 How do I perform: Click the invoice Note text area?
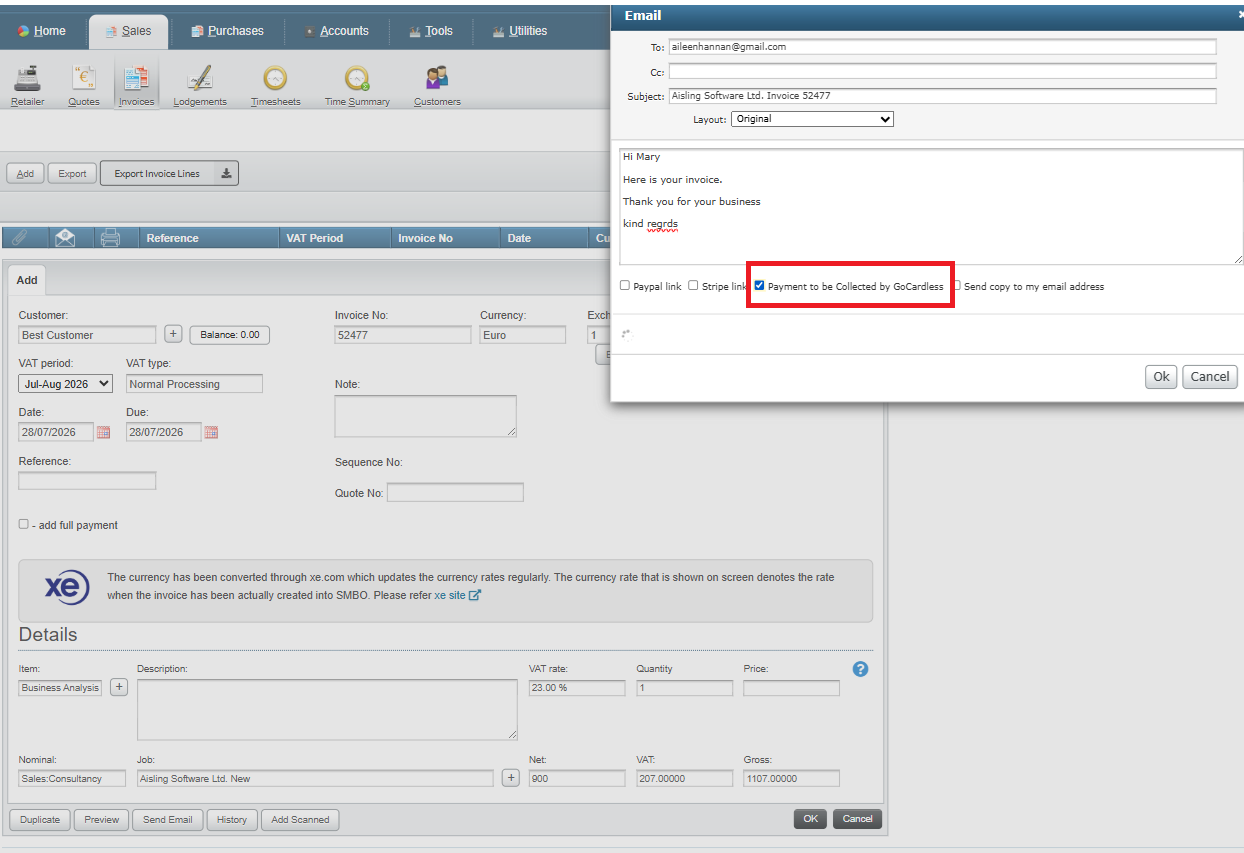click(425, 416)
